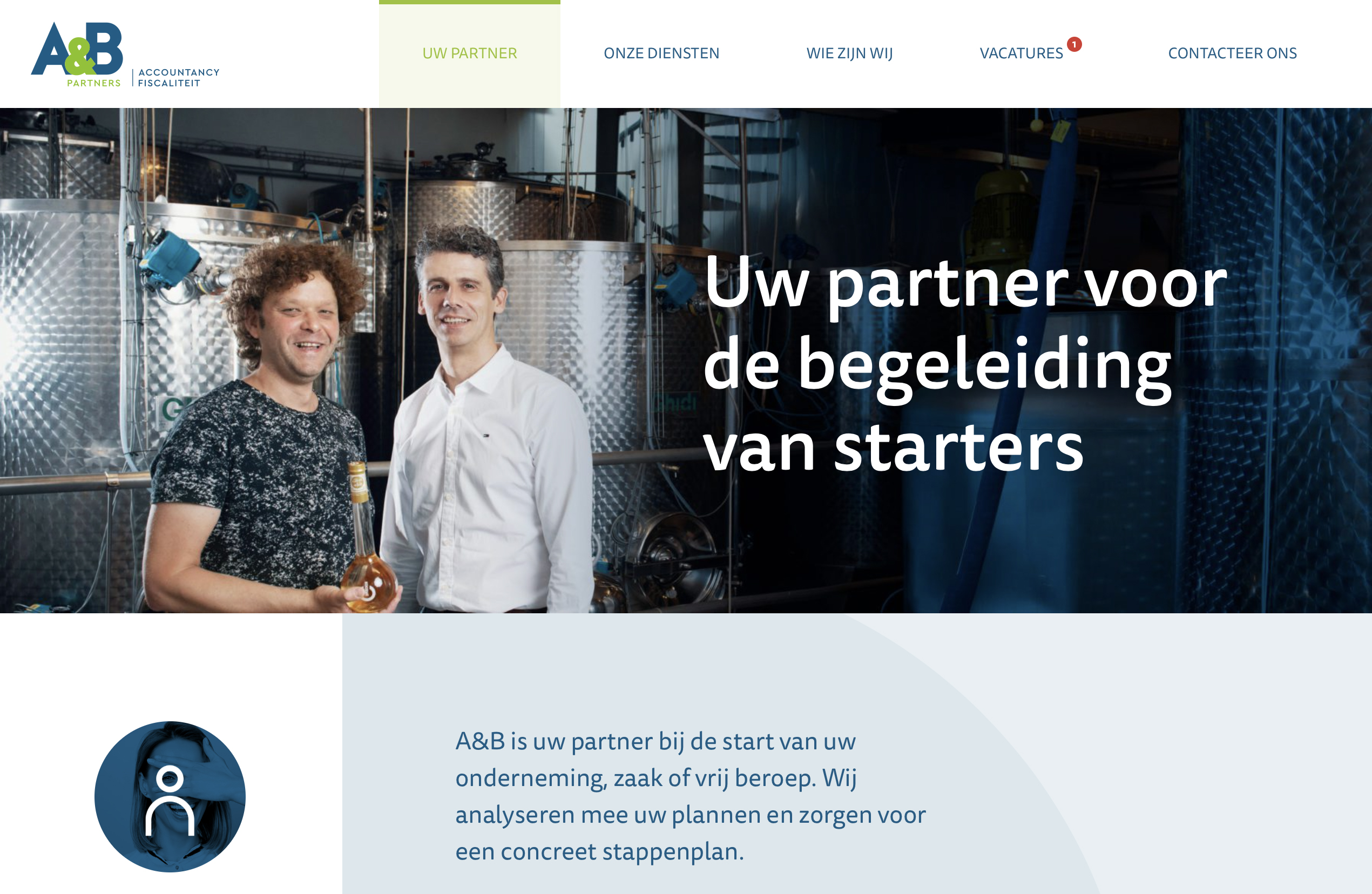Click the red Vacatures notification badge
Viewport: 1372px width, 894px height.
click(x=1074, y=44)
